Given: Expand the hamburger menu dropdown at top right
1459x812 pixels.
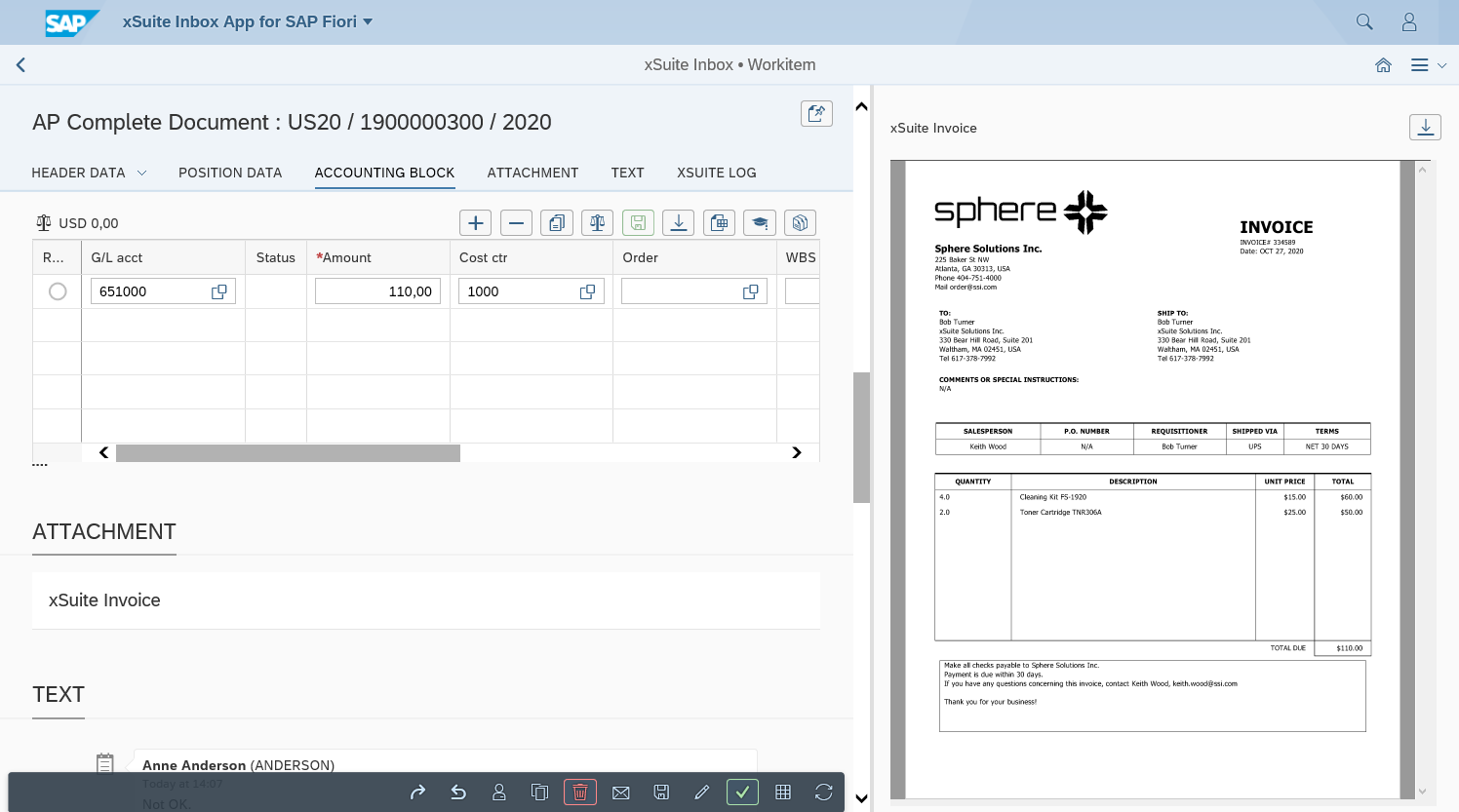Looking at the screenshot, I should [1428, 65].
